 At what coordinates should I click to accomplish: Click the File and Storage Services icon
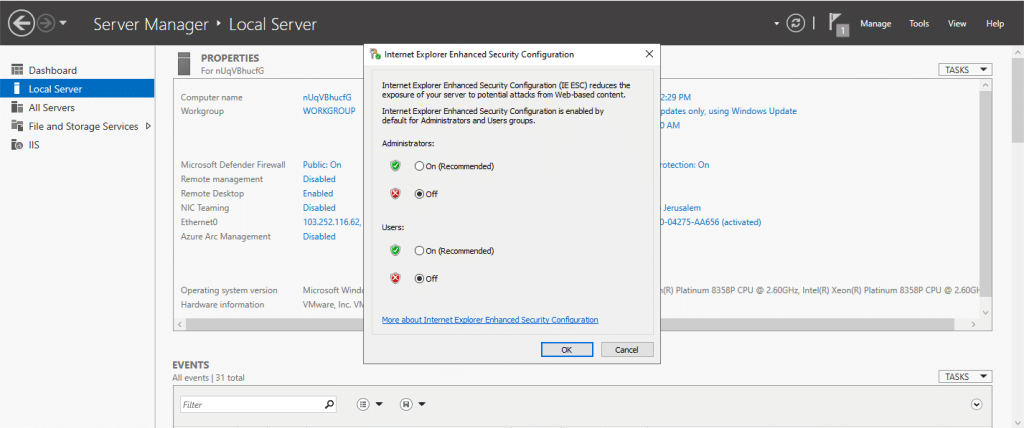pyautogui.click(x=17, y=126)
